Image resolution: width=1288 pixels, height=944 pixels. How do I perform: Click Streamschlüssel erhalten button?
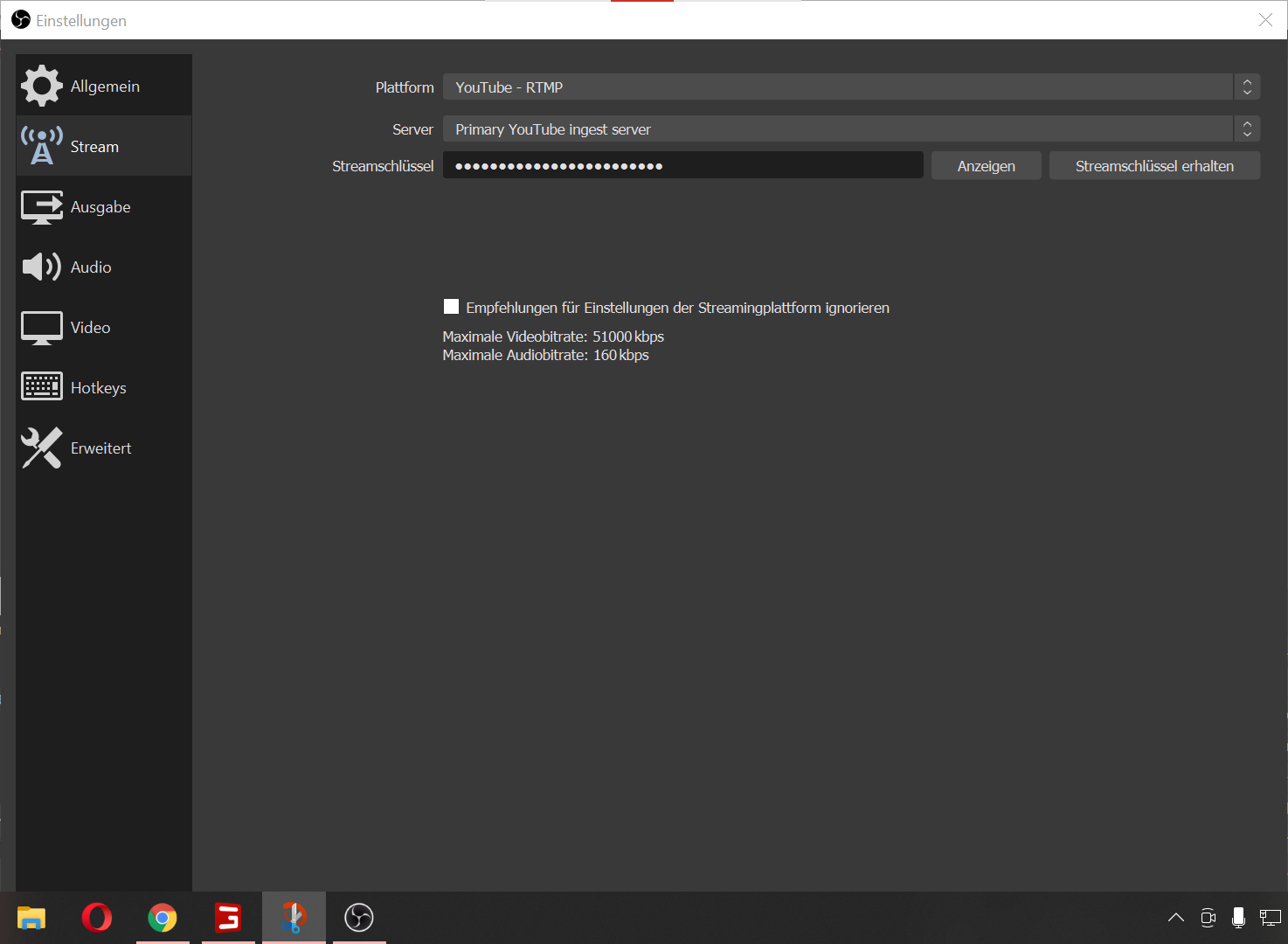point(1154,166)
